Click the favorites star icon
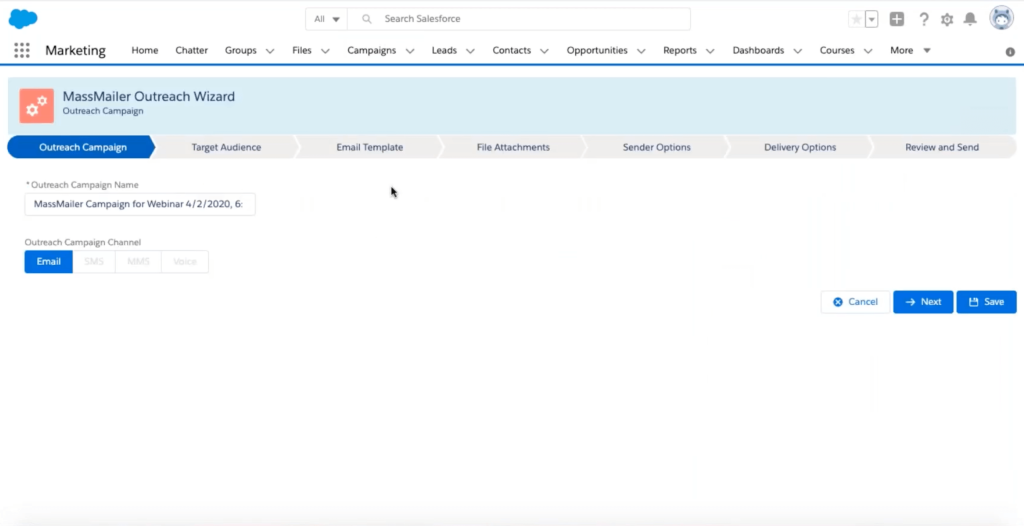1024x526 pixels. tap(856, 19)
